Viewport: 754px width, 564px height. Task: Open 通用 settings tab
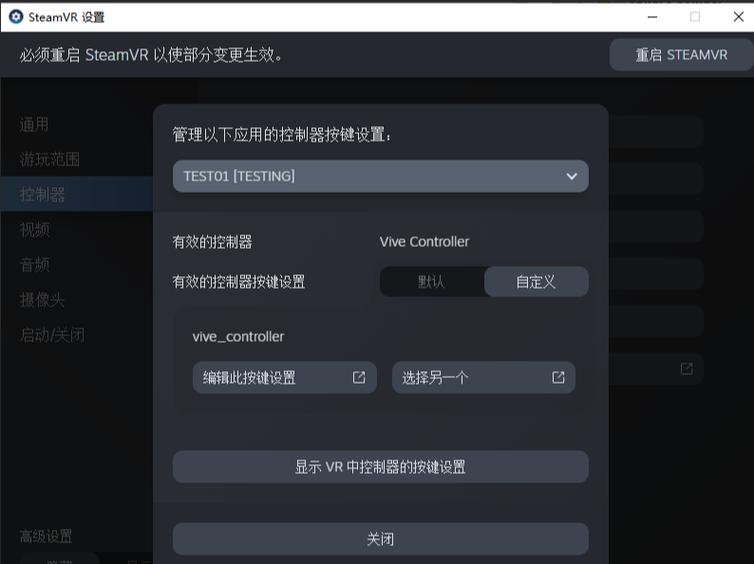click(x=77, y=125)
